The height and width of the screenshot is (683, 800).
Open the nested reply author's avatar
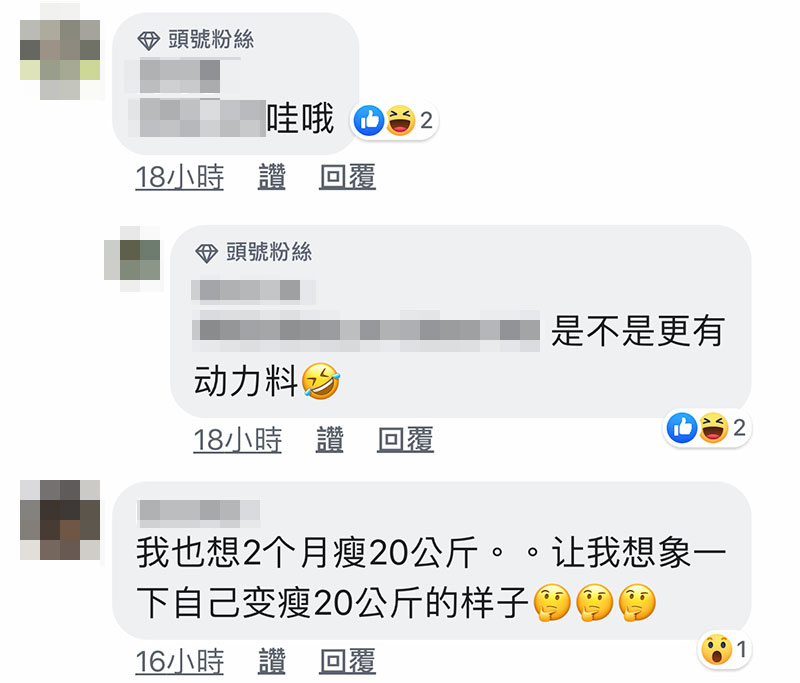pos(132,259)
